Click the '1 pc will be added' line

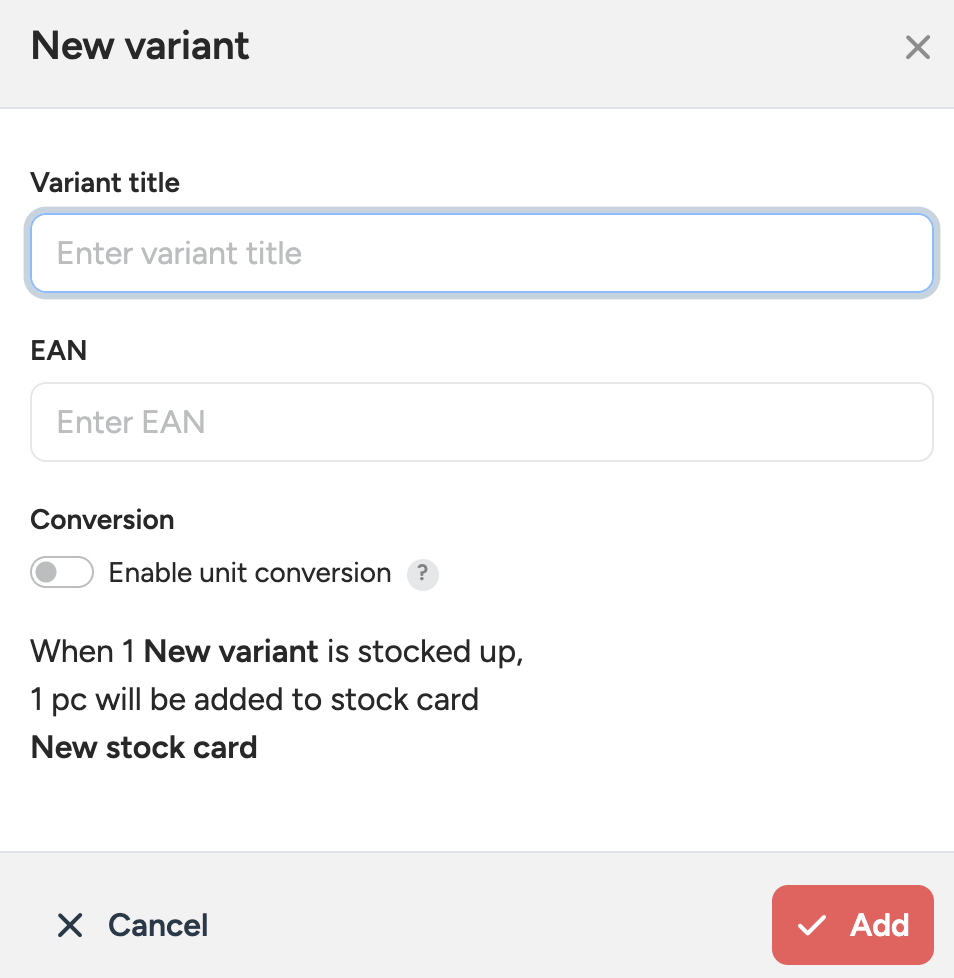pyautogui.click(x=254, y=699)
